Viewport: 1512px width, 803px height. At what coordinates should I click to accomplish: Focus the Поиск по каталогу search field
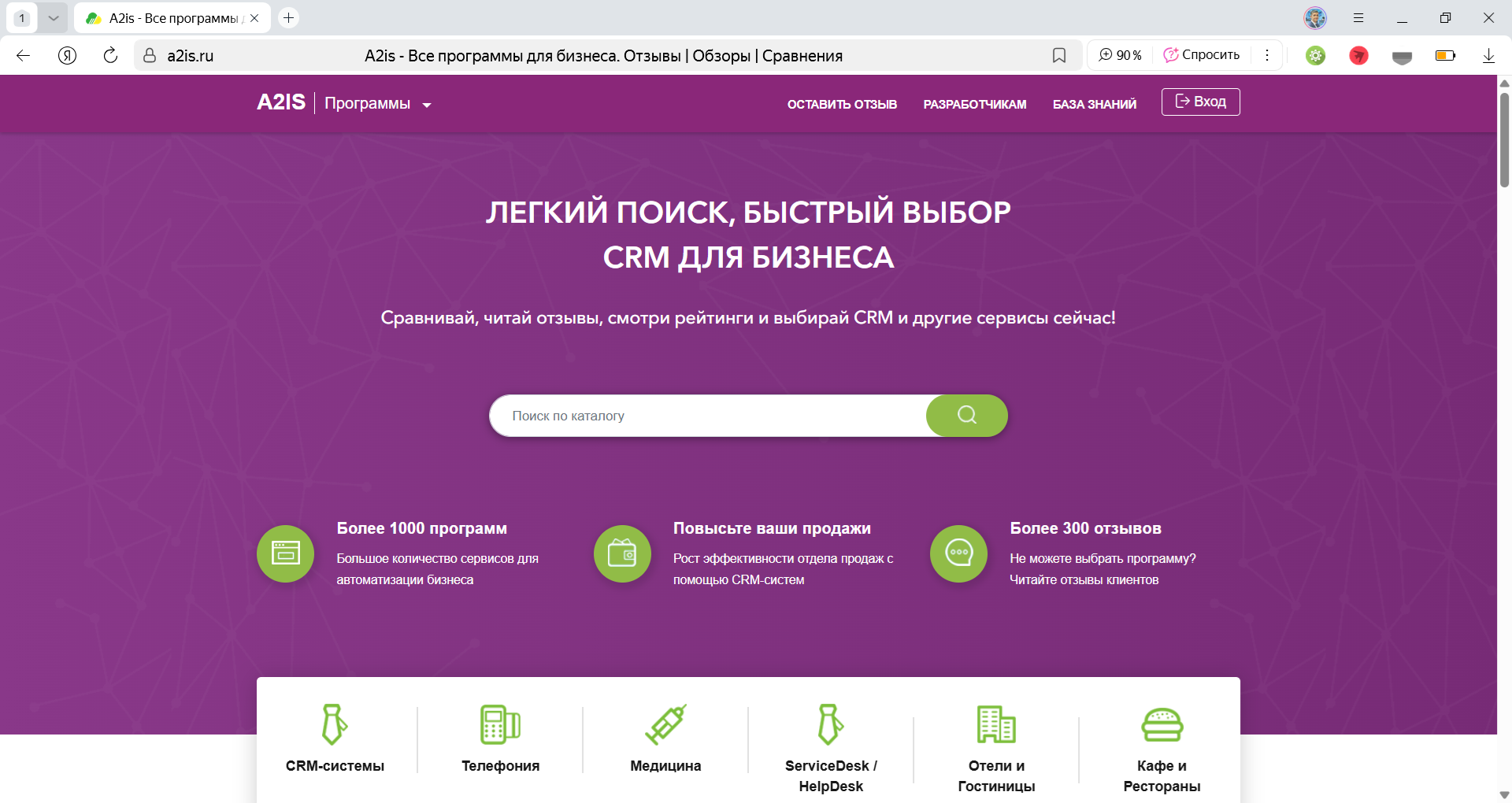tap(709, 416)
